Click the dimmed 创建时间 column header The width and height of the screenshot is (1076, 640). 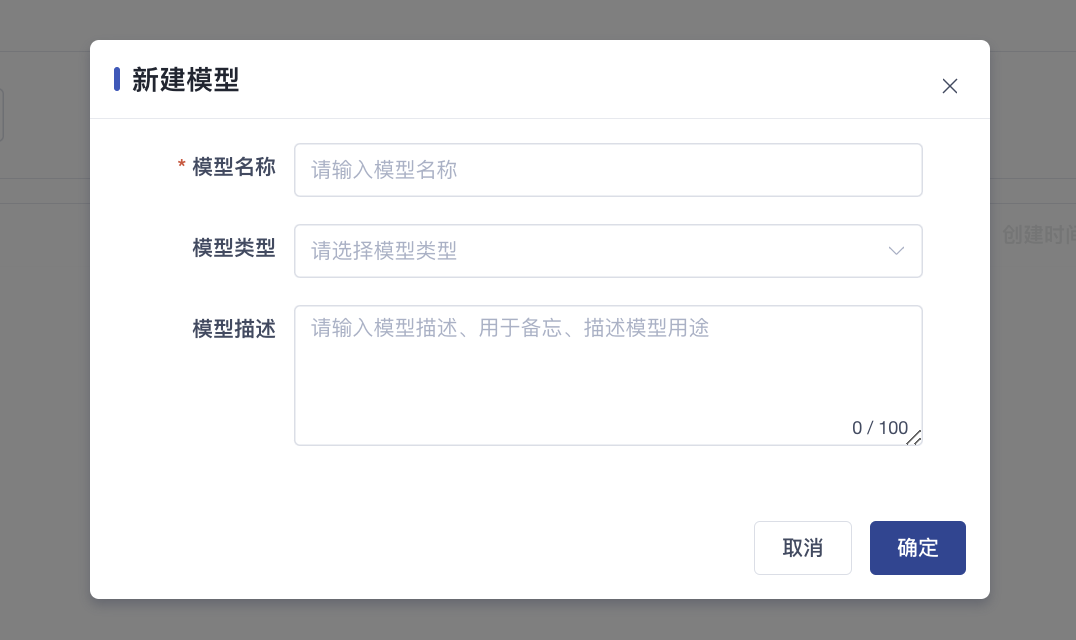pyautogui.click(x=1038, y=235)
